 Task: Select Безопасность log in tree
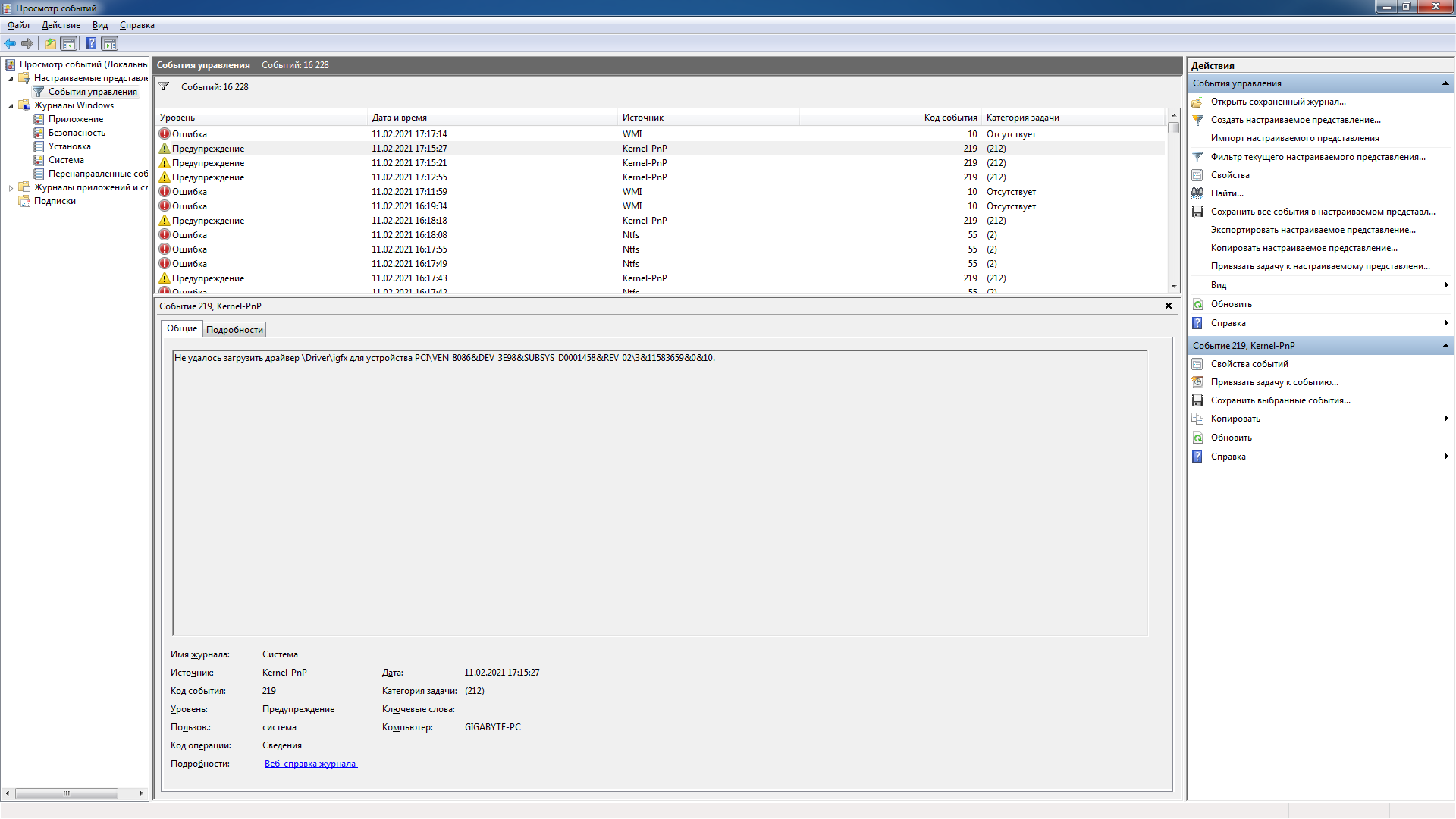tap(77, 133)
